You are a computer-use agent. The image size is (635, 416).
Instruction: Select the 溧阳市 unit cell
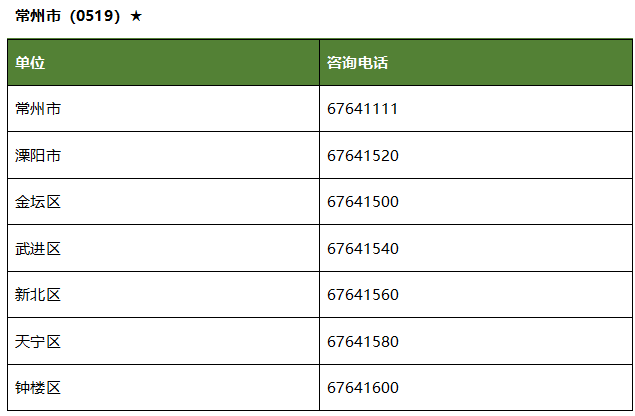click(38, 156)
